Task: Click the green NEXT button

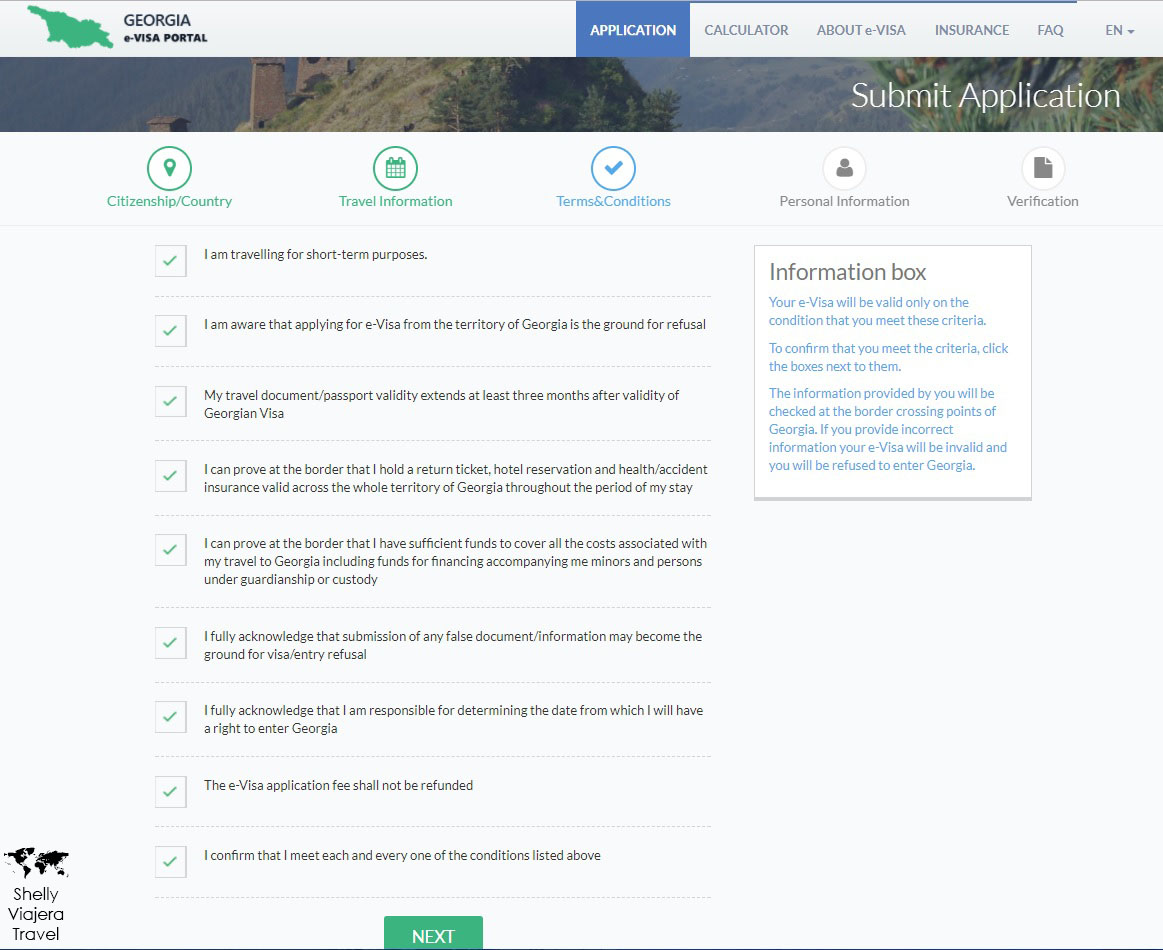Action: (x=433, y=933)
